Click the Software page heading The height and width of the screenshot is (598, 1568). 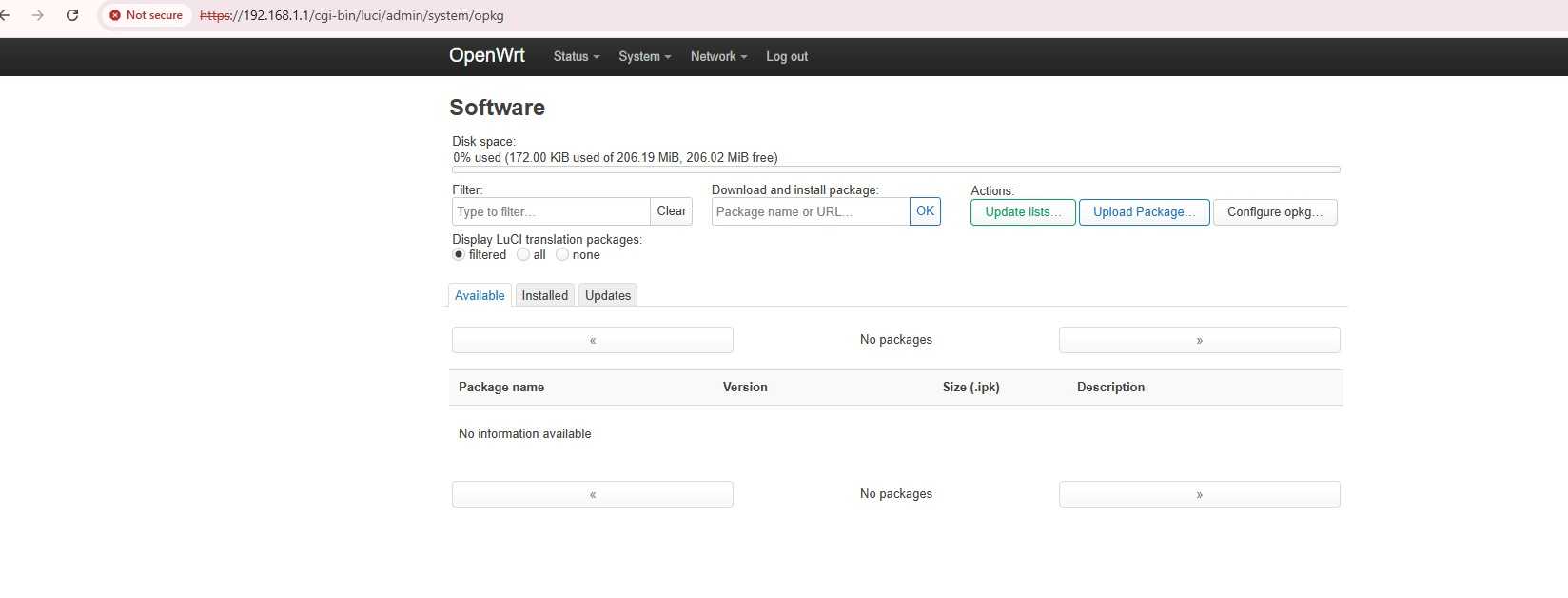tap(497, 108)
